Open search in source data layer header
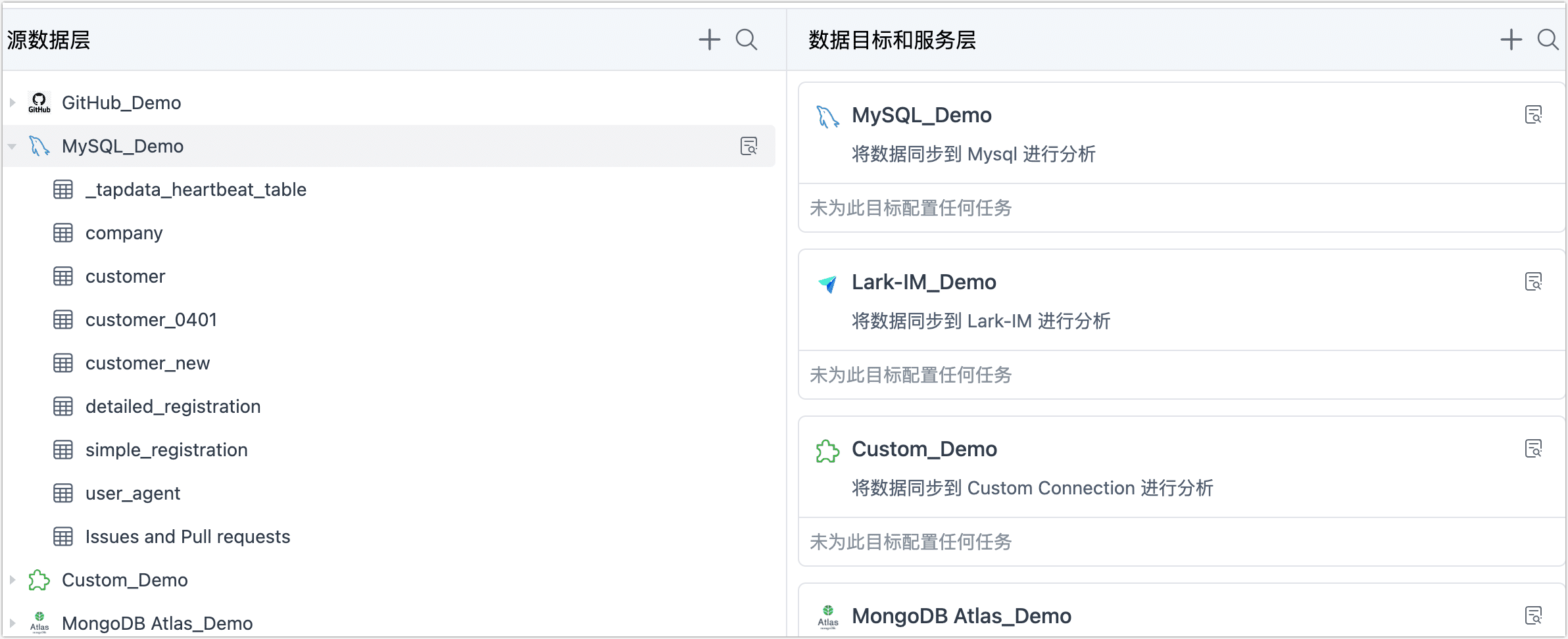Image resolution: width=1568 pixels, height=639 pixels. pyautogui.click(x=746, y=39)
